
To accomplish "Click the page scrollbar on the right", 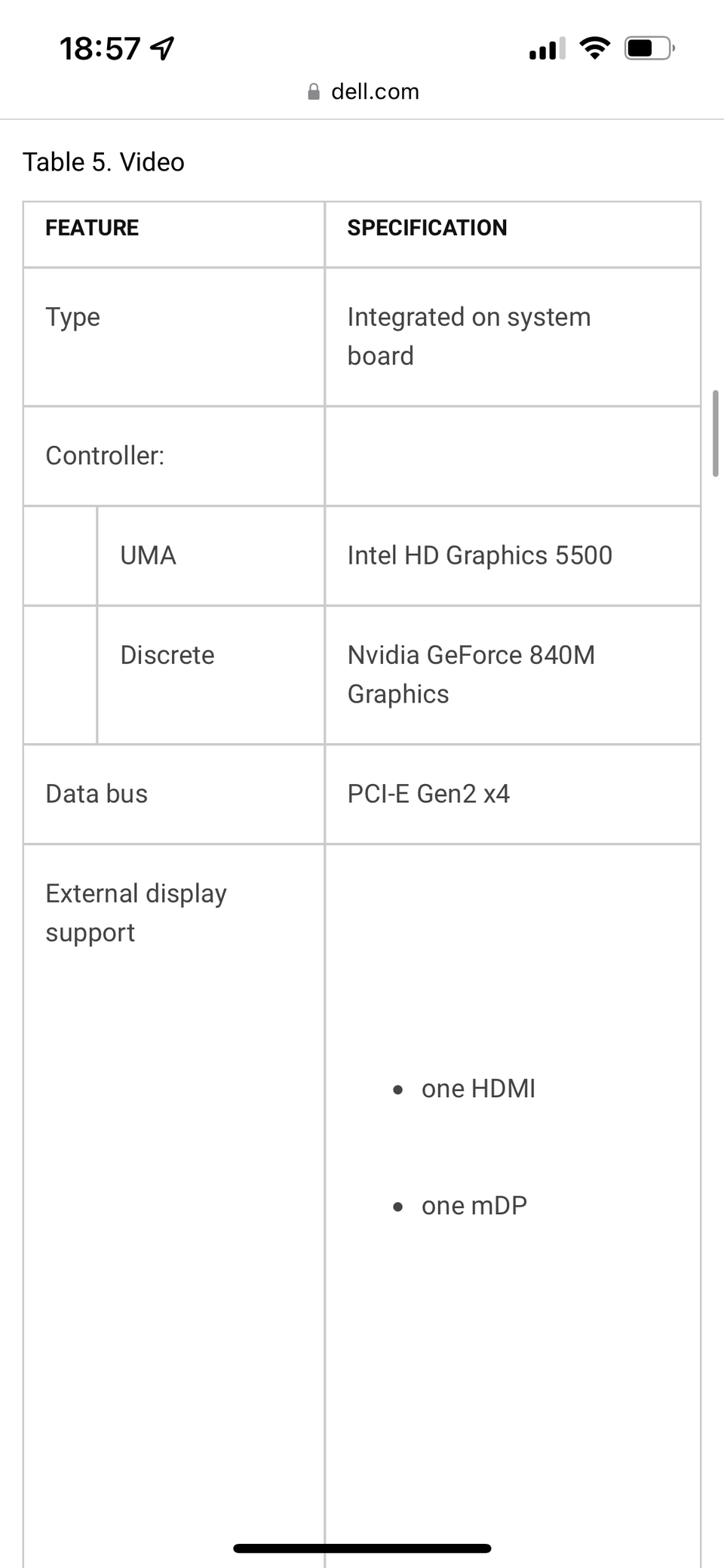I will tap(715, 434).
